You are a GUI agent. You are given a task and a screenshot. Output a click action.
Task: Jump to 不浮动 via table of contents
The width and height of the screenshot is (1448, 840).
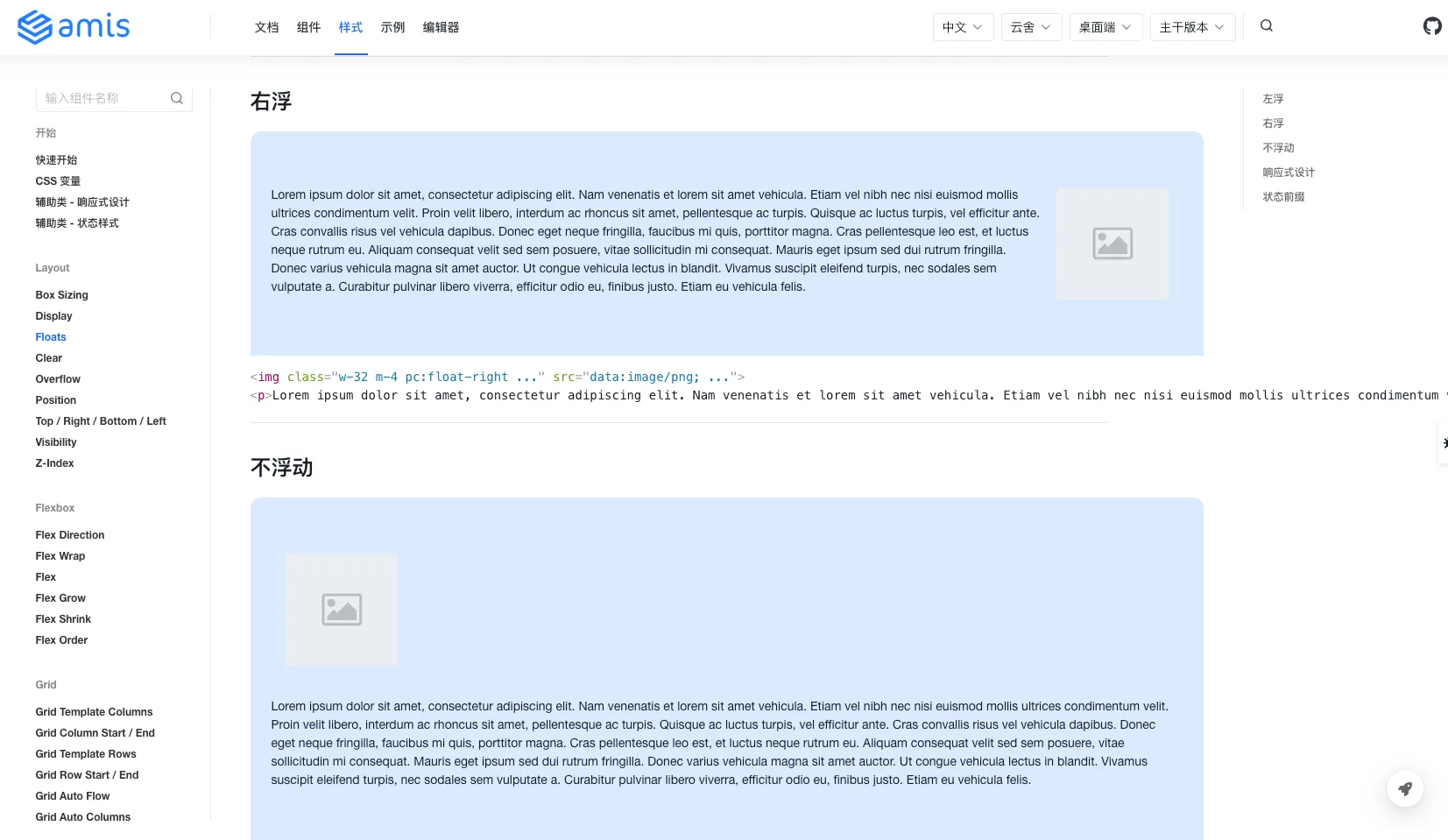coord(1279,148)
